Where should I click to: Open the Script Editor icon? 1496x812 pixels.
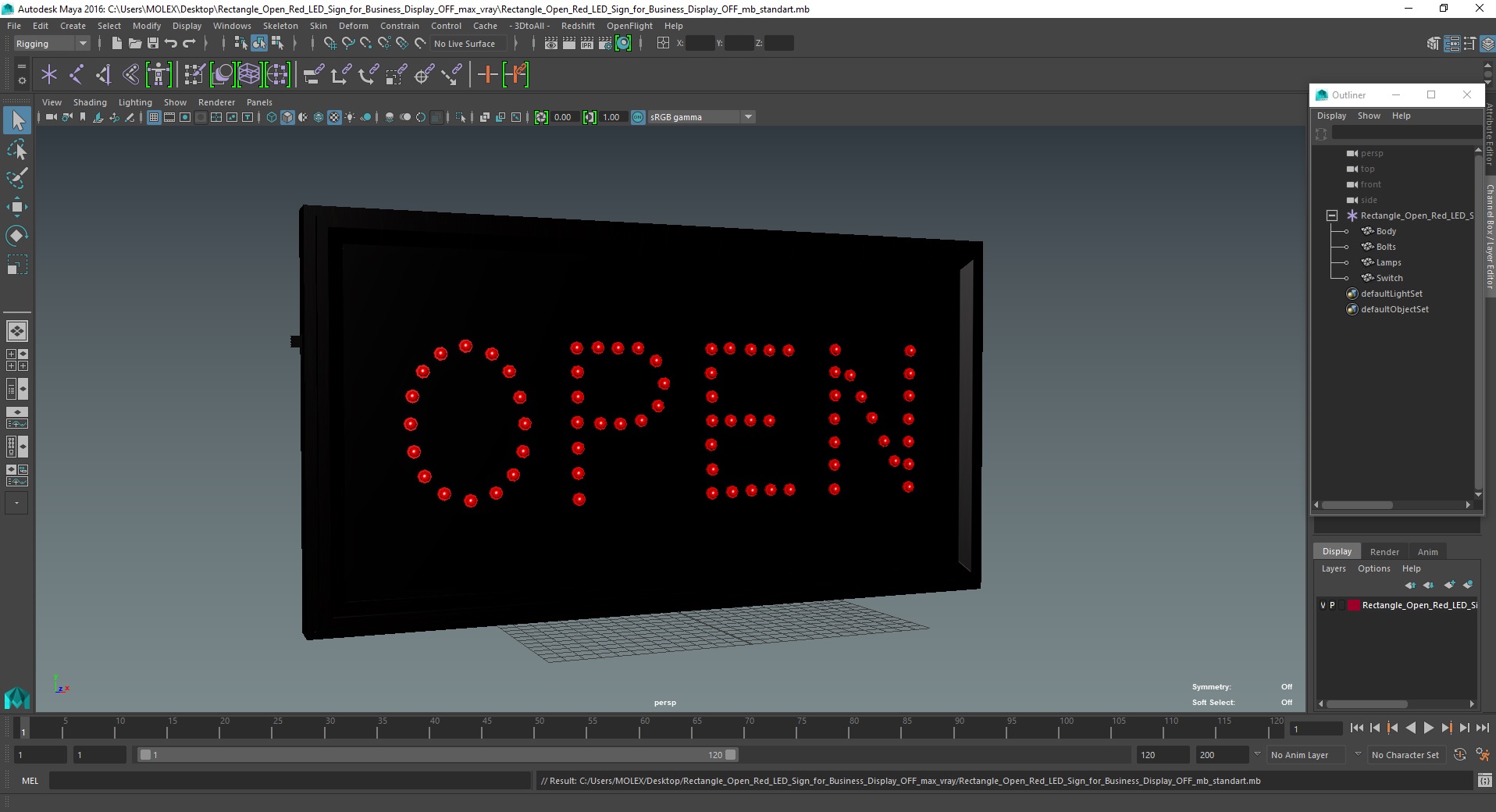click(x=1484, y=780)
